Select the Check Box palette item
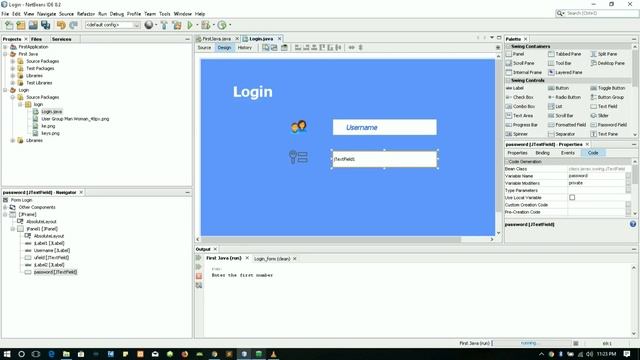 [x=520, y=98]
